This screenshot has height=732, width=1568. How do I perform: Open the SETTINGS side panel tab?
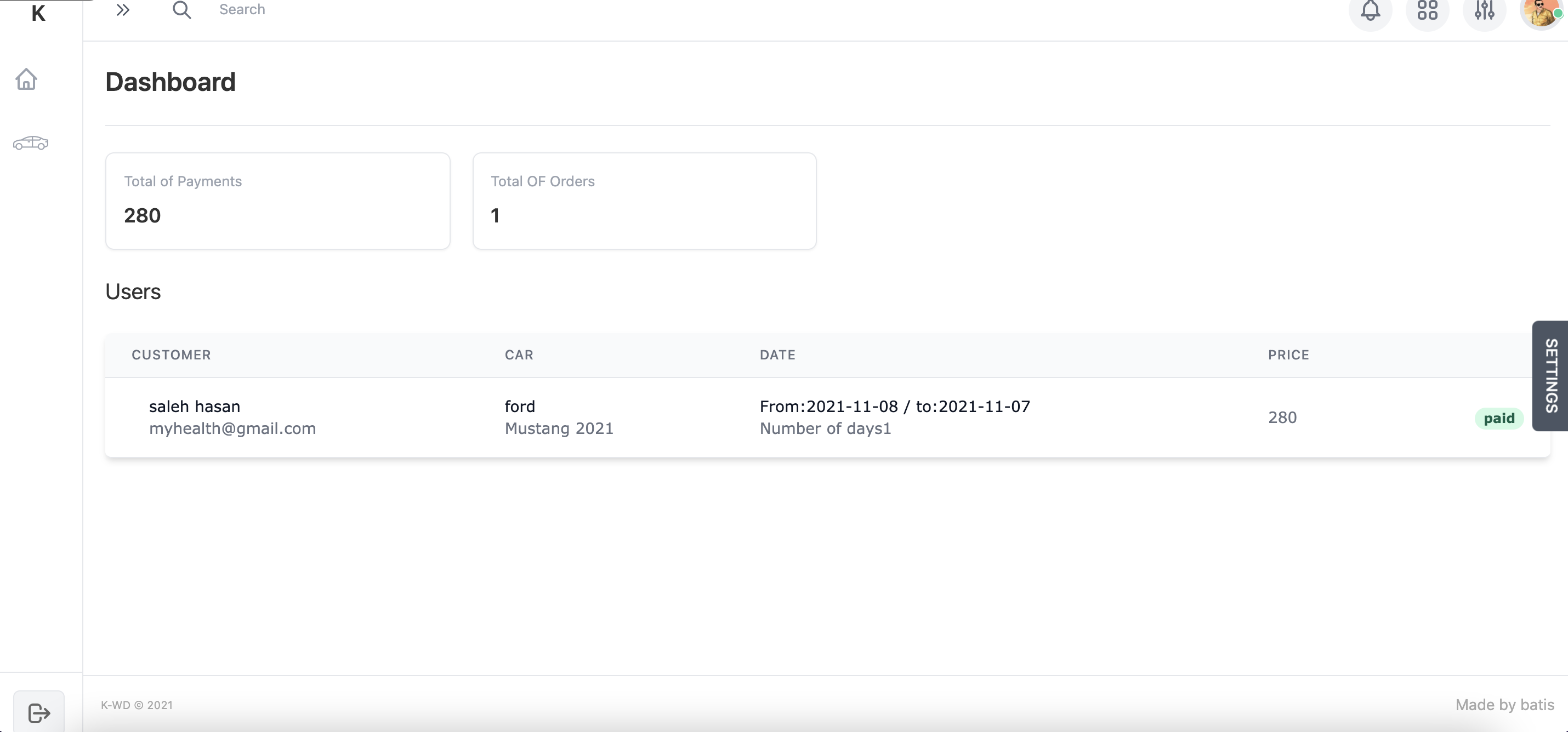(x=1552, y=375)
